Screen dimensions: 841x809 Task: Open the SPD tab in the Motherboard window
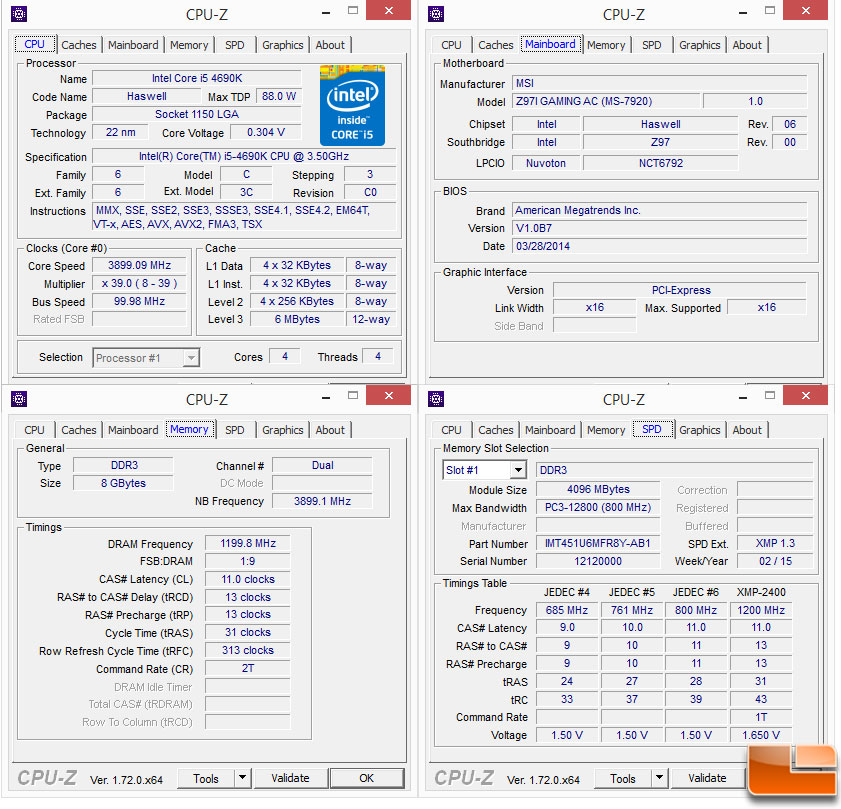click(652, 45)
